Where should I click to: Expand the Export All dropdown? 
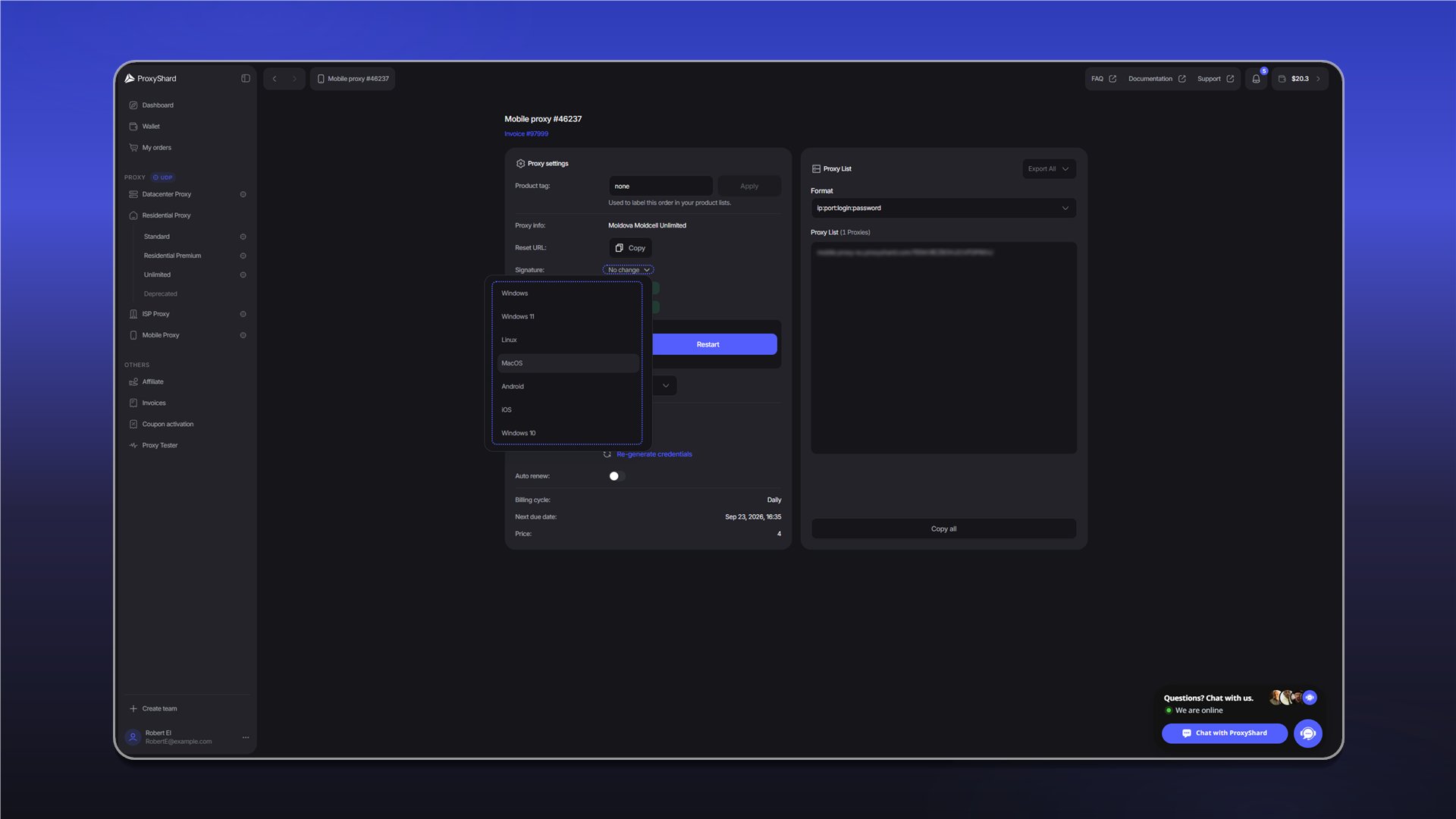pos(1049,169)
